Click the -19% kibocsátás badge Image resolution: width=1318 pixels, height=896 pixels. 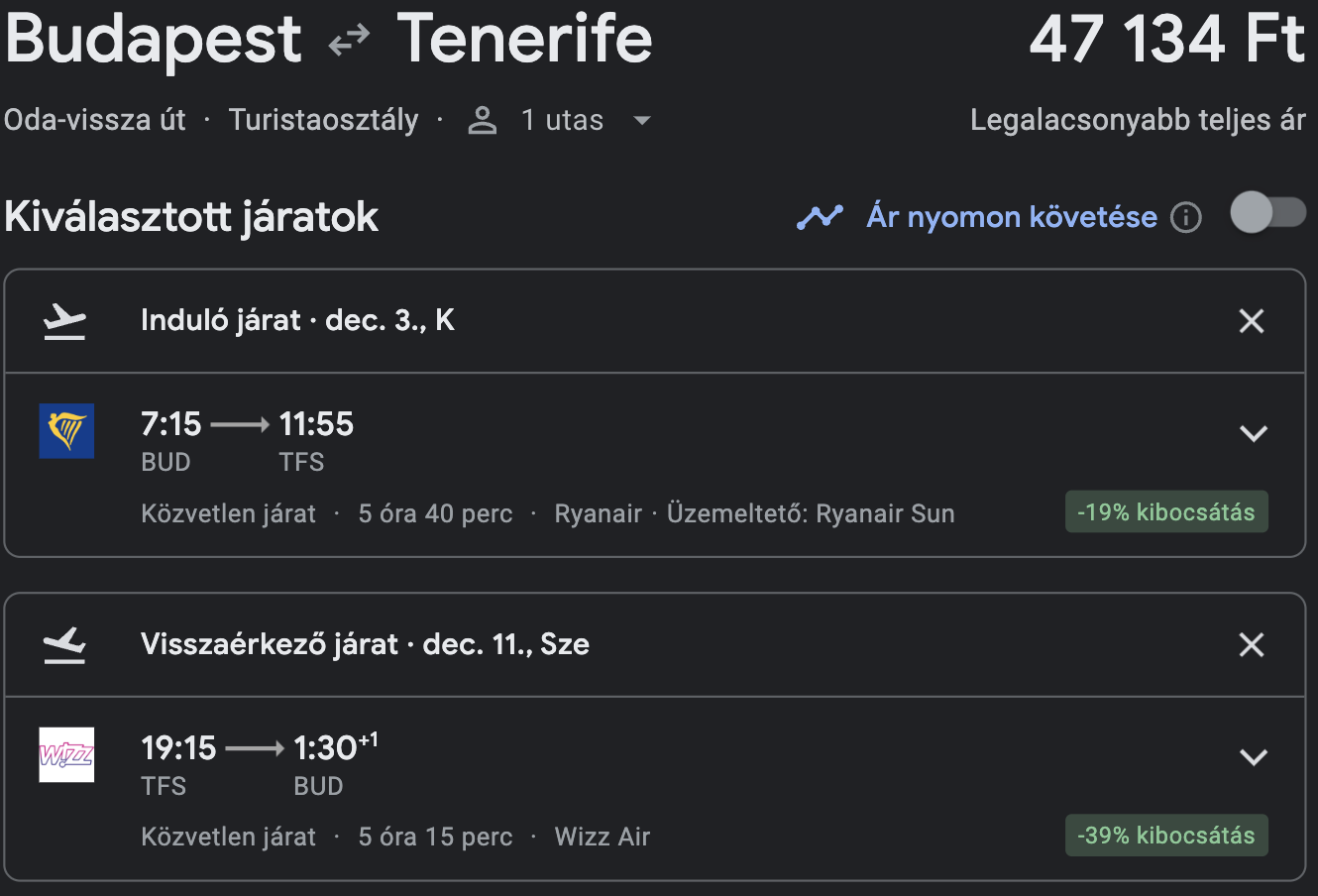(x=1166, y=512)
